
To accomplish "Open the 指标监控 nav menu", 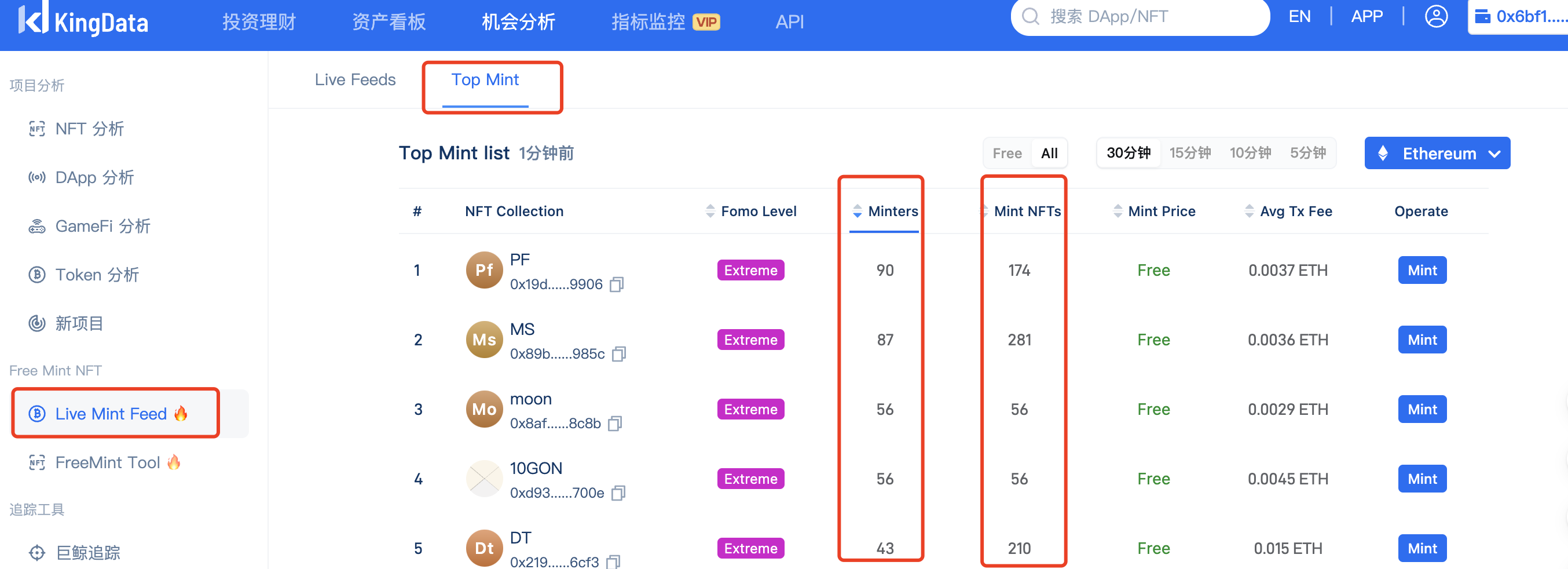I will tap(649, 22).
